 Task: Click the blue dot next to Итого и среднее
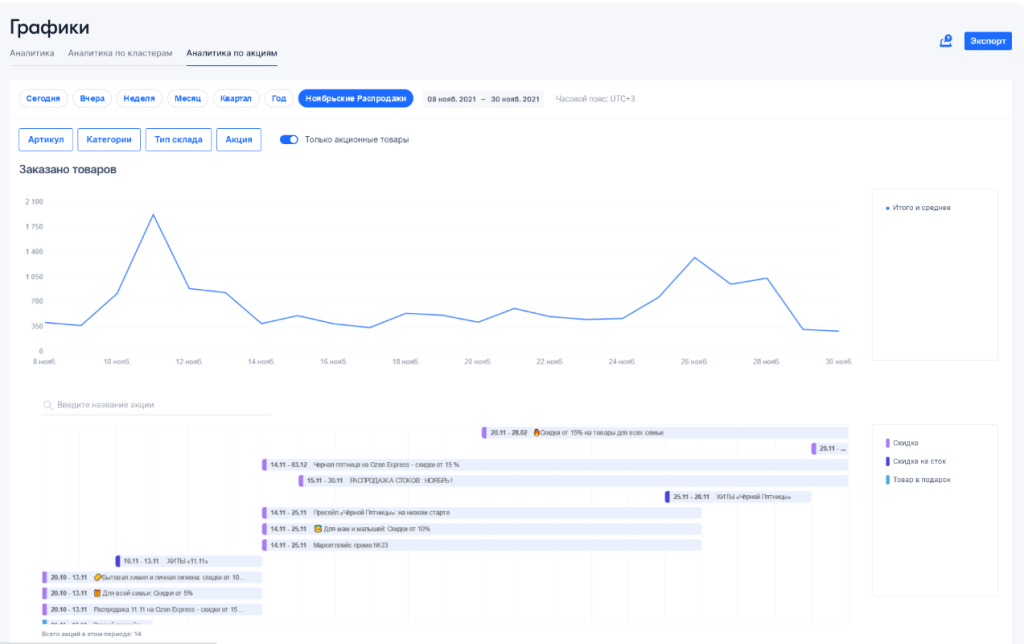tap(887, 208)
